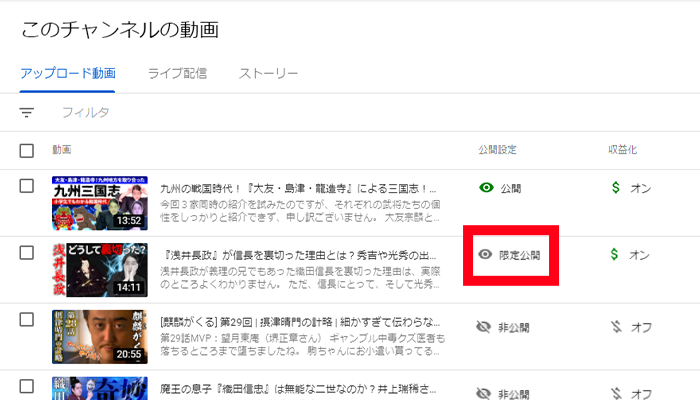Click the green dollar icon for 九州の戦国時代 video

[x=616, y=188]
